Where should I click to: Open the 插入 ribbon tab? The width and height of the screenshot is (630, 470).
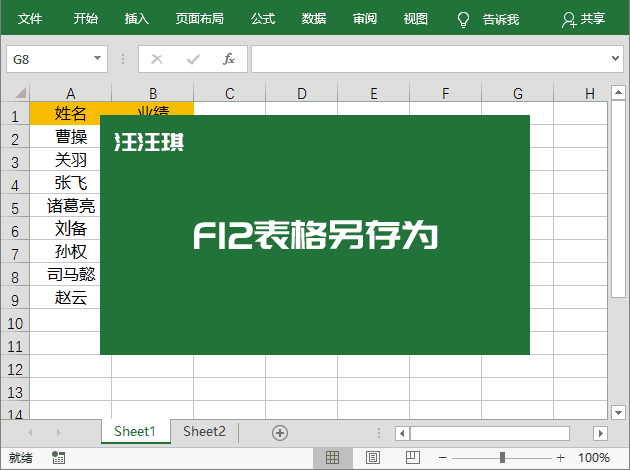(137, 18)
